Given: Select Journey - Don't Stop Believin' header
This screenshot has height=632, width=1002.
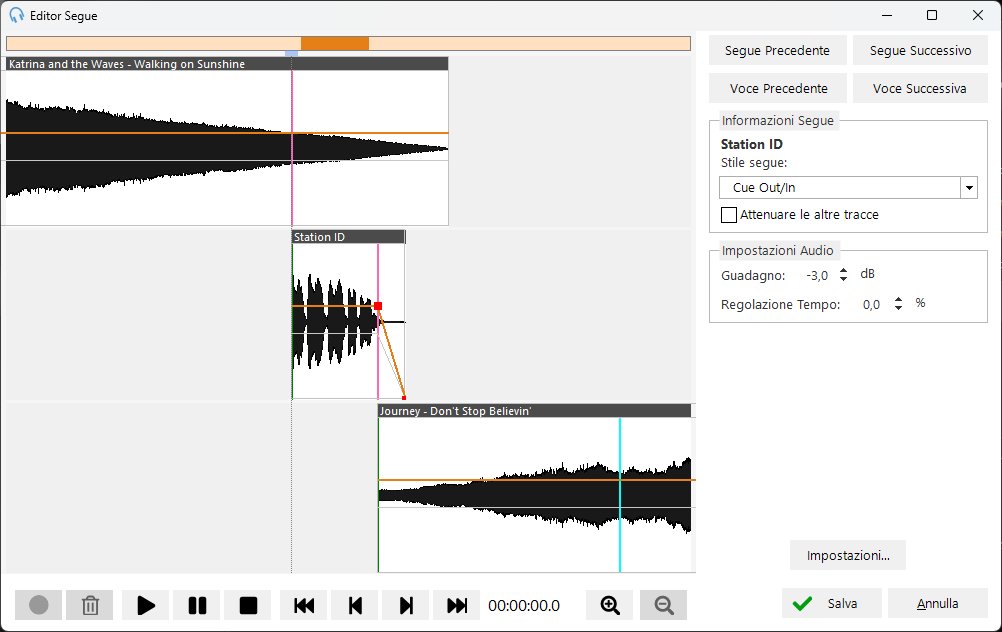Looking at the screenshot, I should pyautogui.click(x=534, y=411).
